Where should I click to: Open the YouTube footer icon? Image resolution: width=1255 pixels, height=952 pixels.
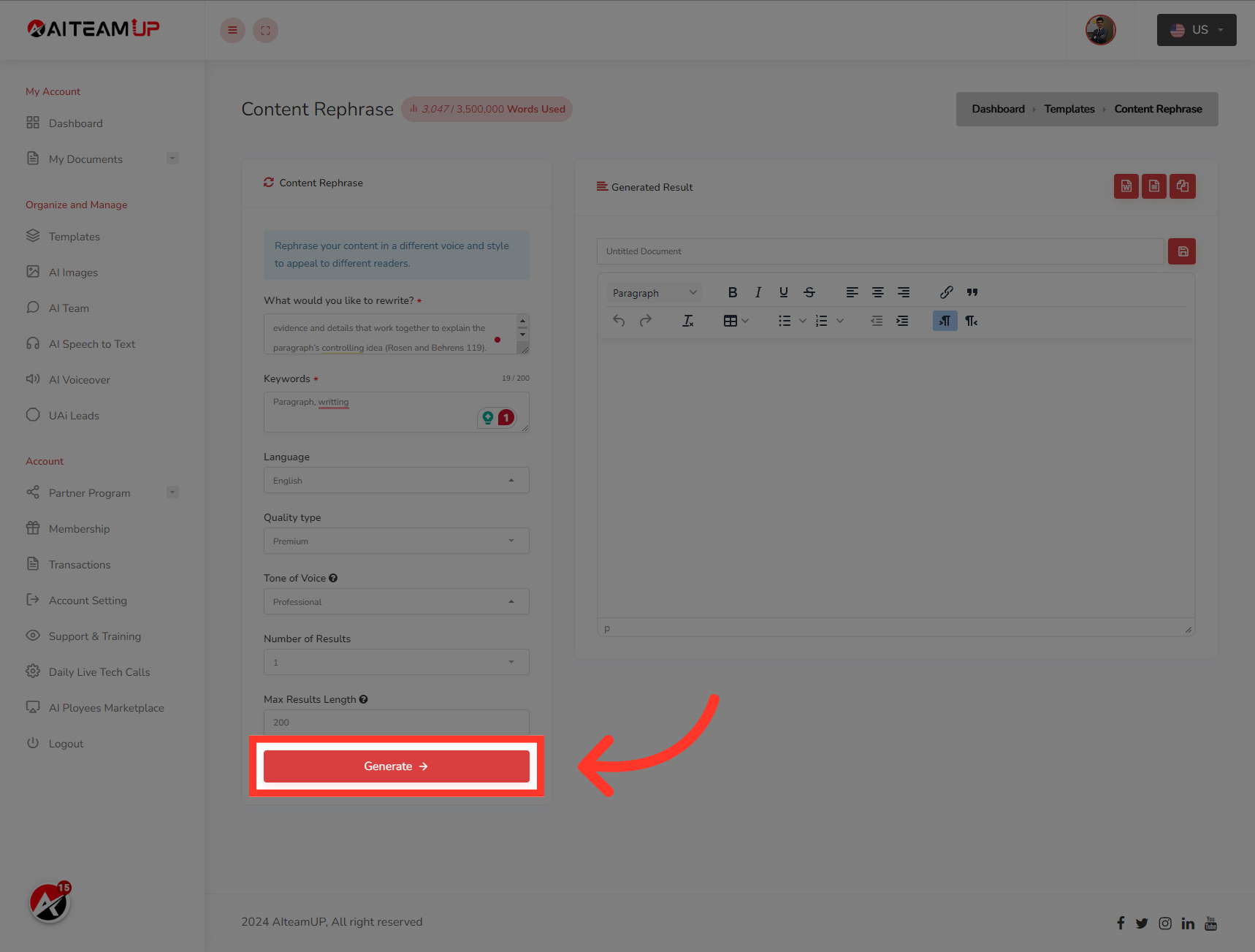click(1210, 923)
